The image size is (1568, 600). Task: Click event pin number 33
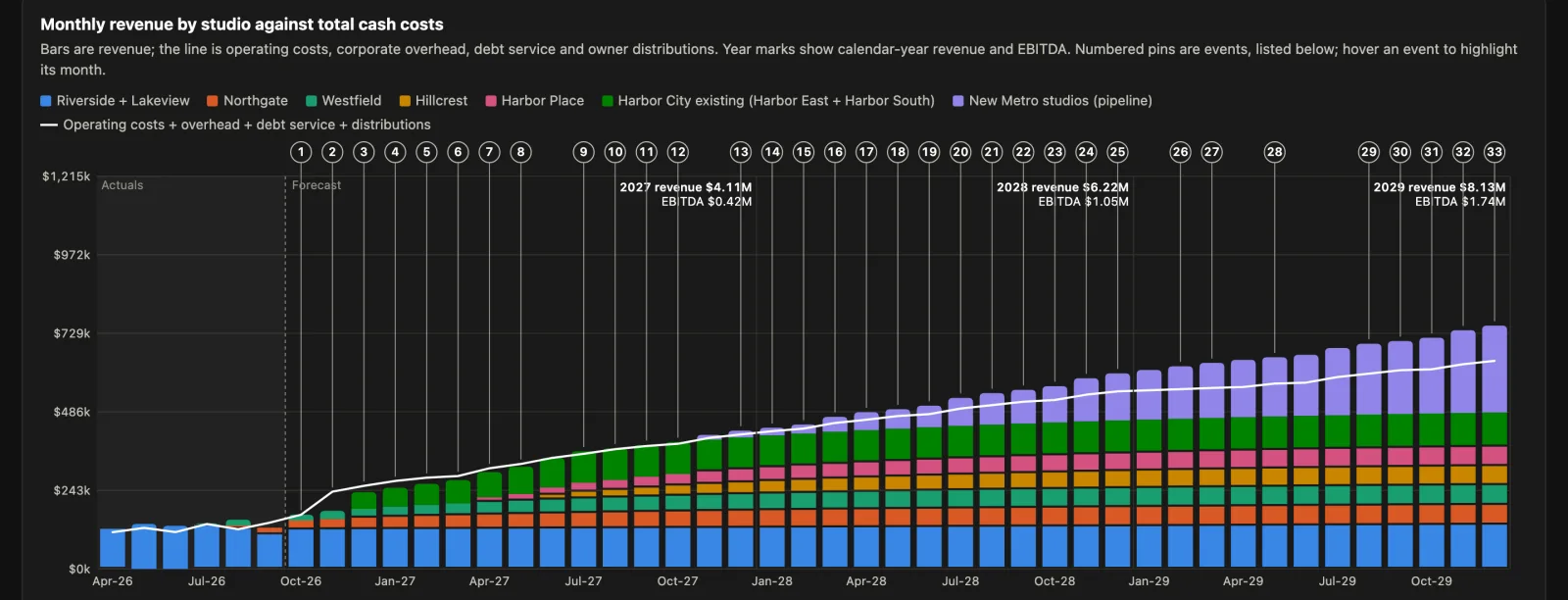(x=1494, y=152)
